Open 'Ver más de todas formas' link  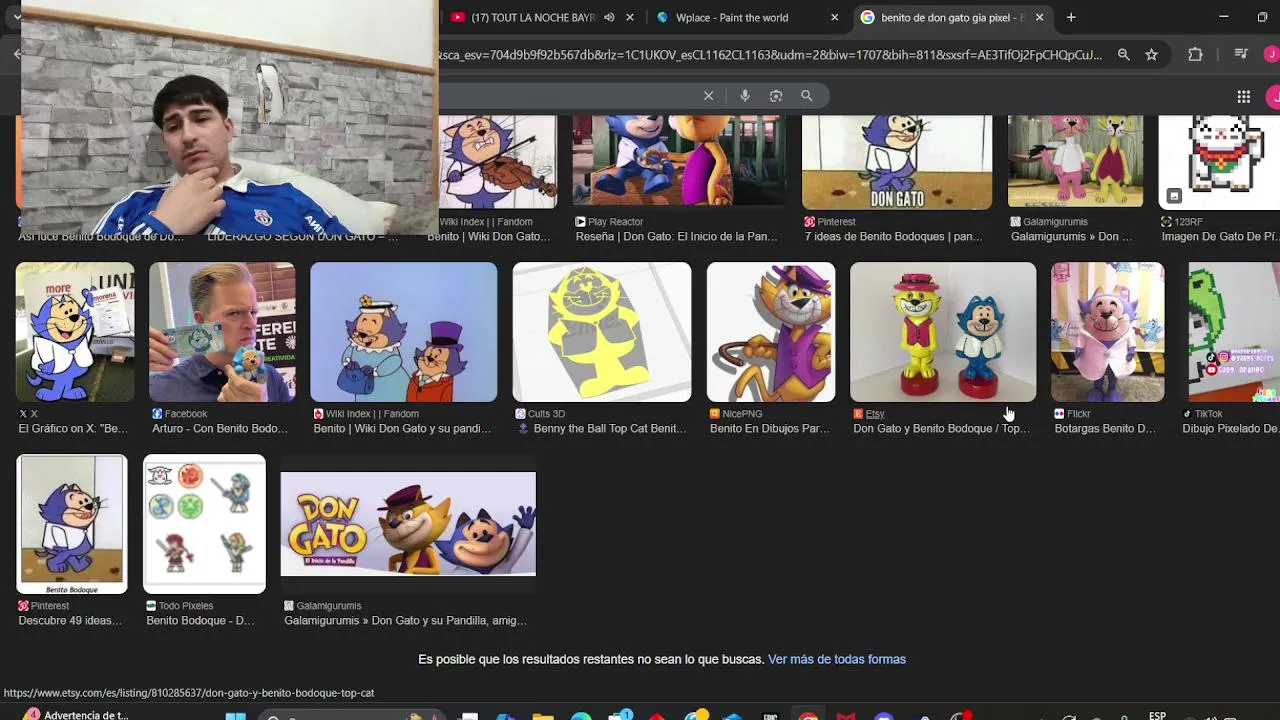coord(837,659)
